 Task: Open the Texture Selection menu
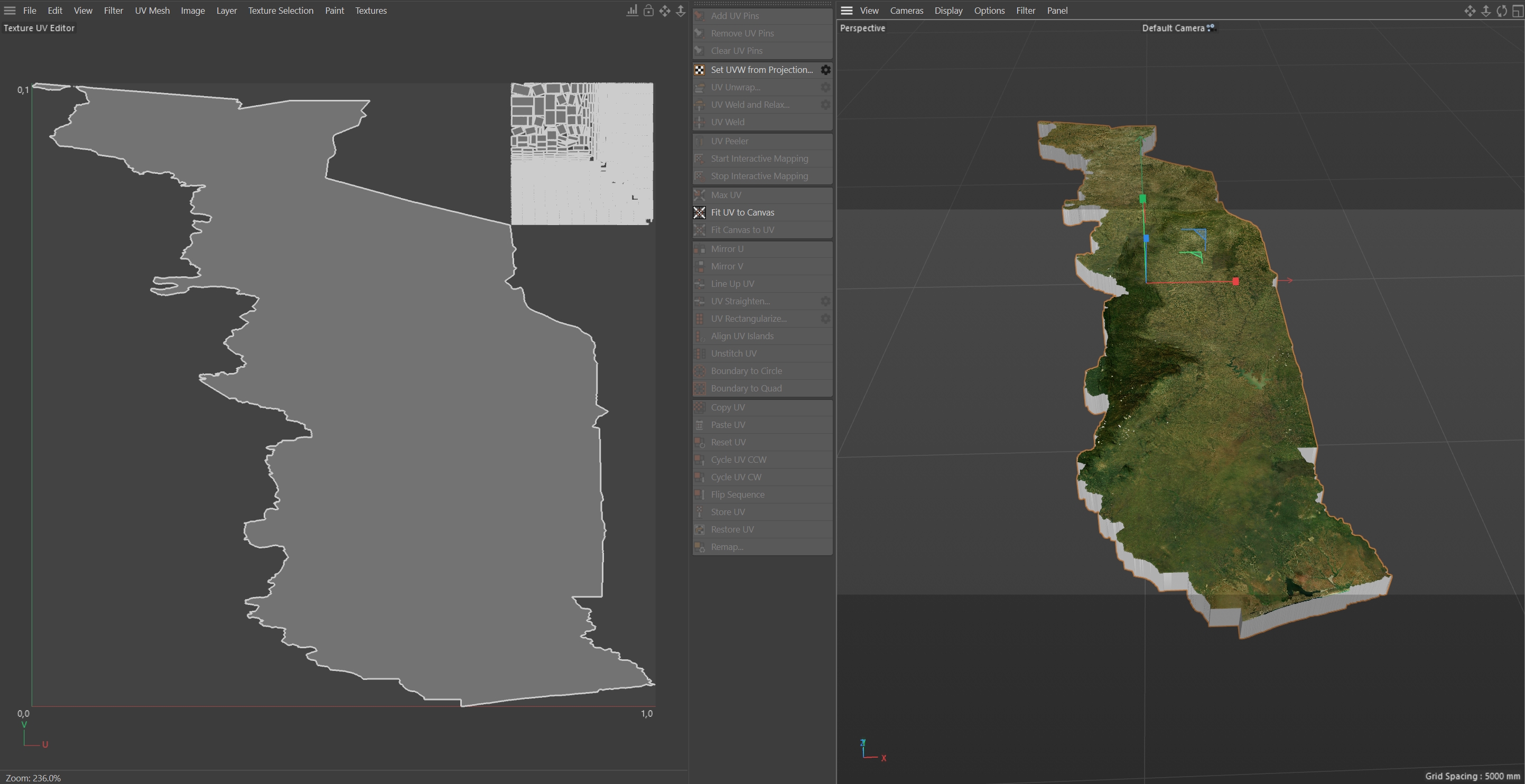pos(281,11)
